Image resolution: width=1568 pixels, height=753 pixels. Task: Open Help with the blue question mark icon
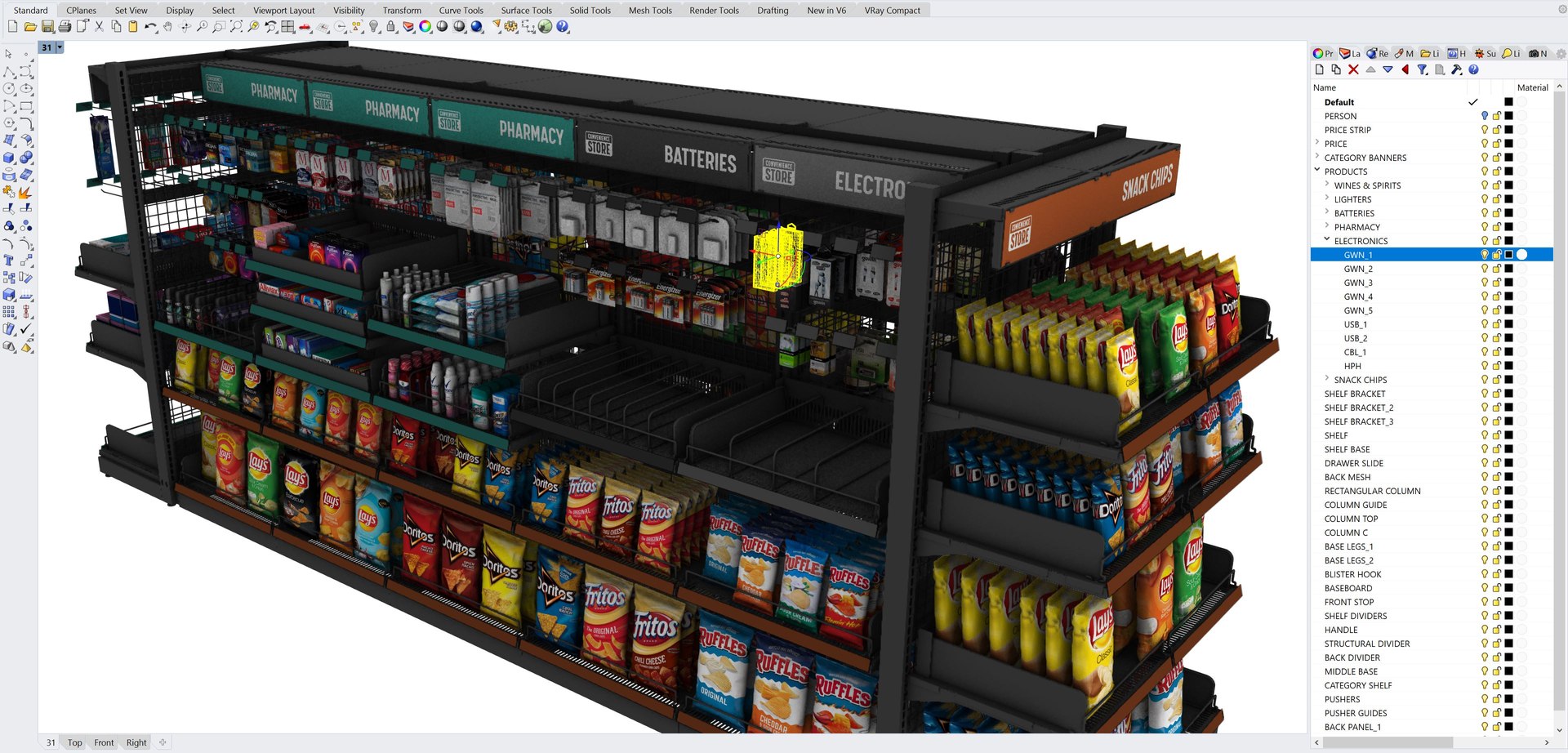pos(563,27)
